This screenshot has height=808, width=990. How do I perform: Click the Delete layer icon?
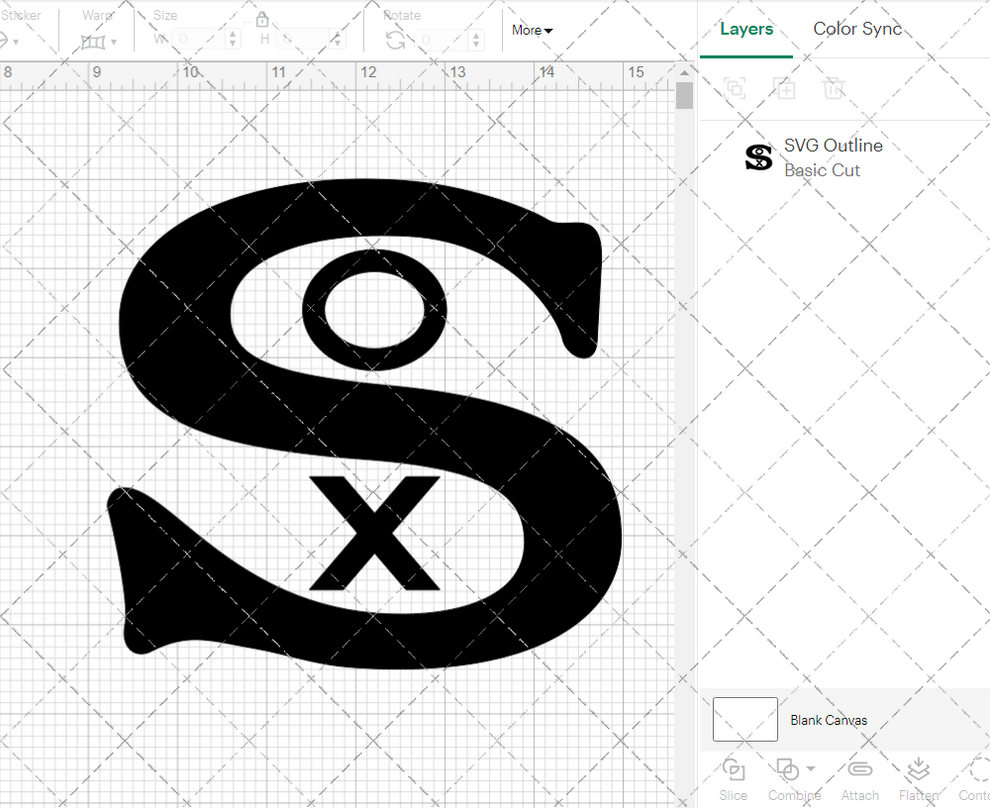point(834,88)
